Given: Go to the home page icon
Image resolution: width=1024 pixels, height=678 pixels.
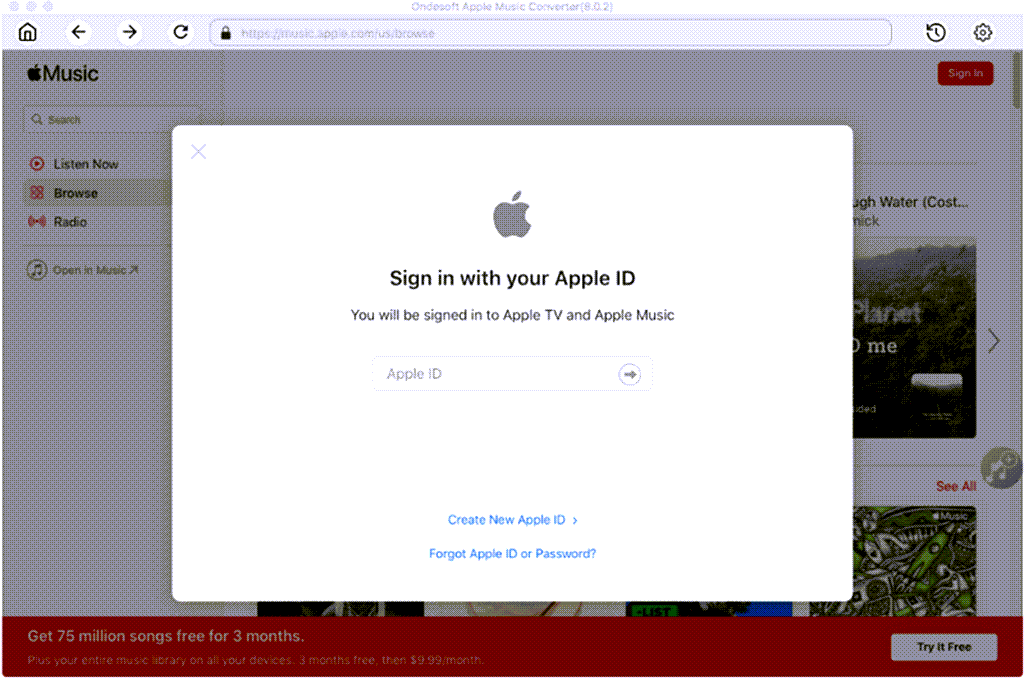Looking at the screenshot, I should pyautogui.click(x=27, y=32).
